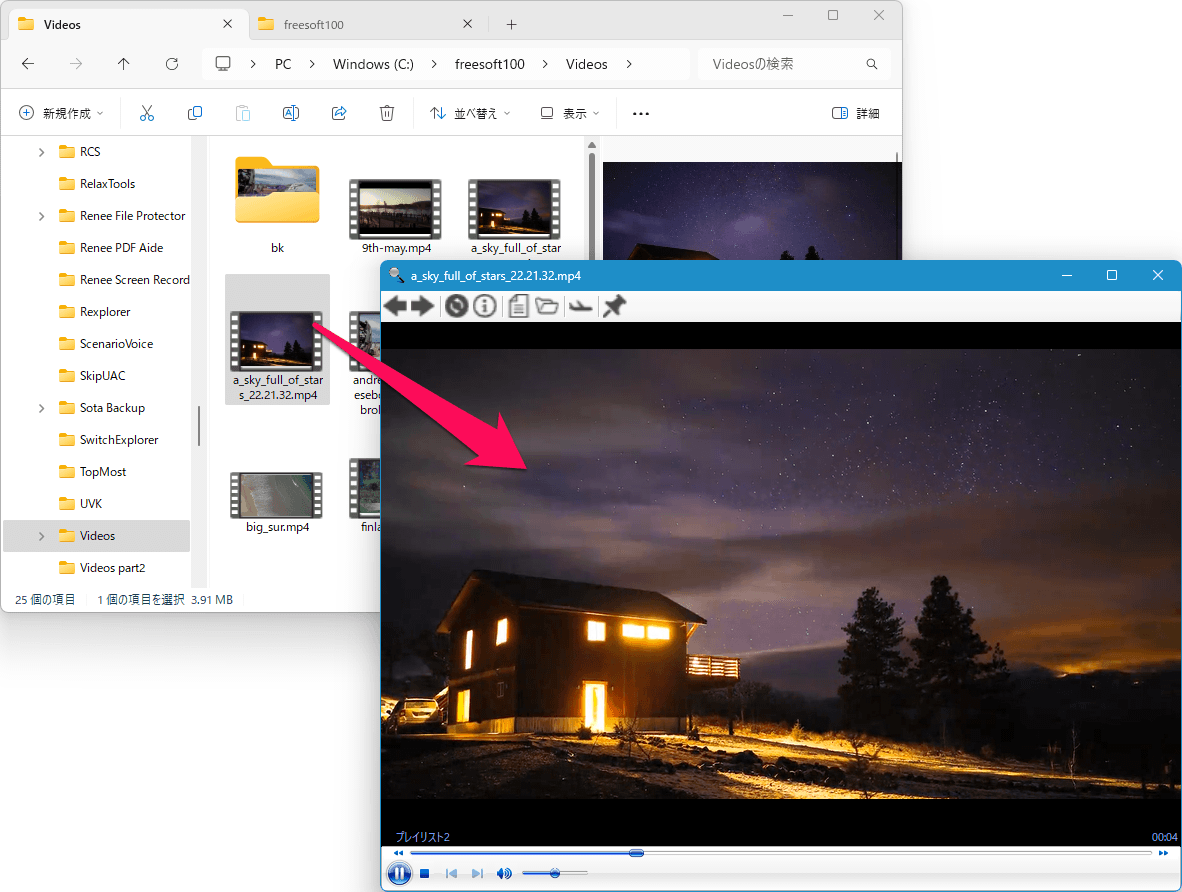Click the Videosの検索 search field
The image size is (1182, 892).
tap(795, 64)
